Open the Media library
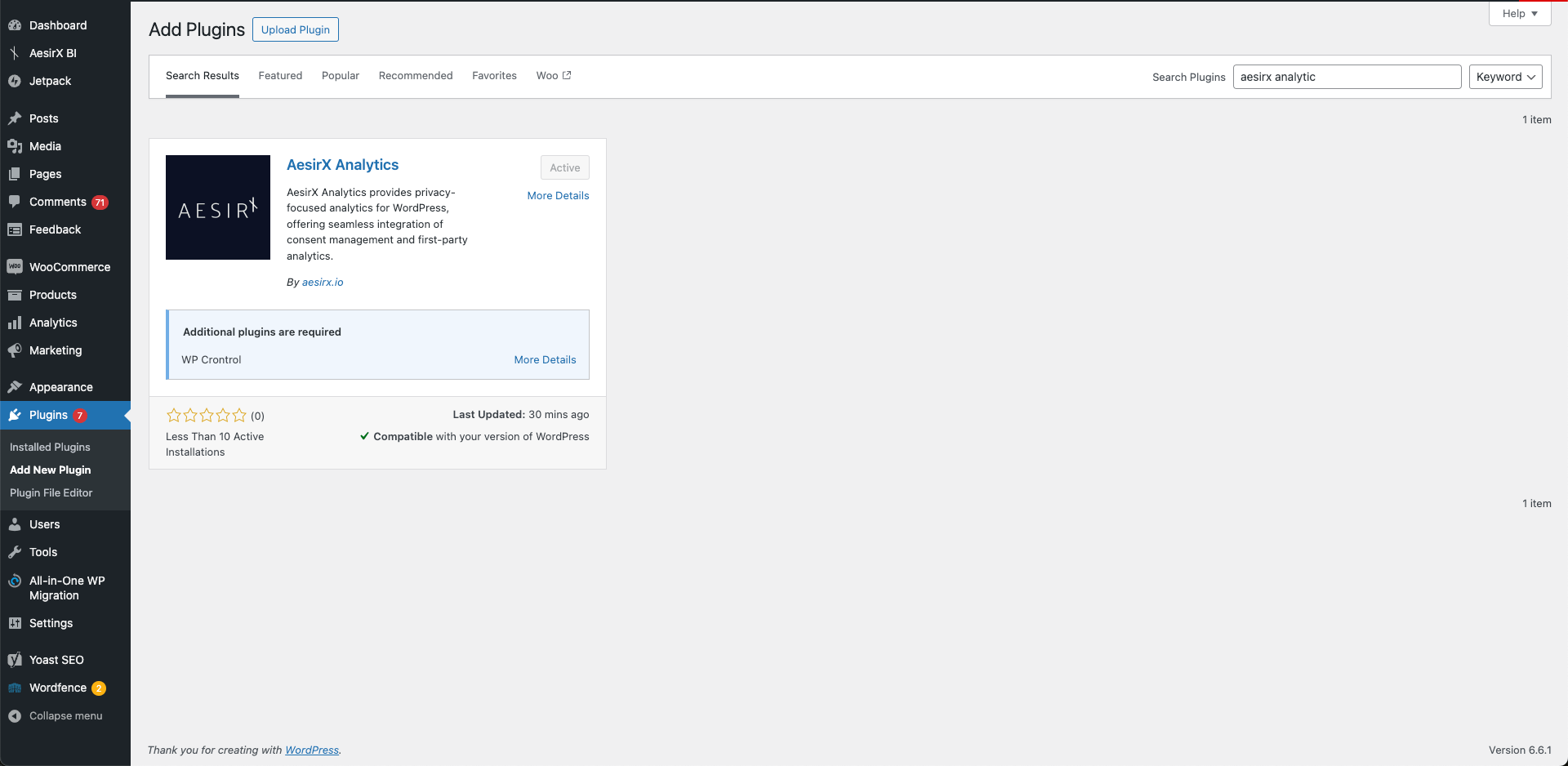The height and width of the screenshot is (766, 1568). pyautogui.click(x=45, y=146)
